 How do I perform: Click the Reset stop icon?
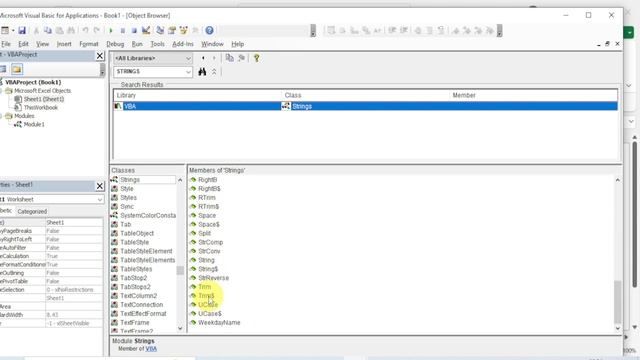pyautogui.click(x=134, y=31)
